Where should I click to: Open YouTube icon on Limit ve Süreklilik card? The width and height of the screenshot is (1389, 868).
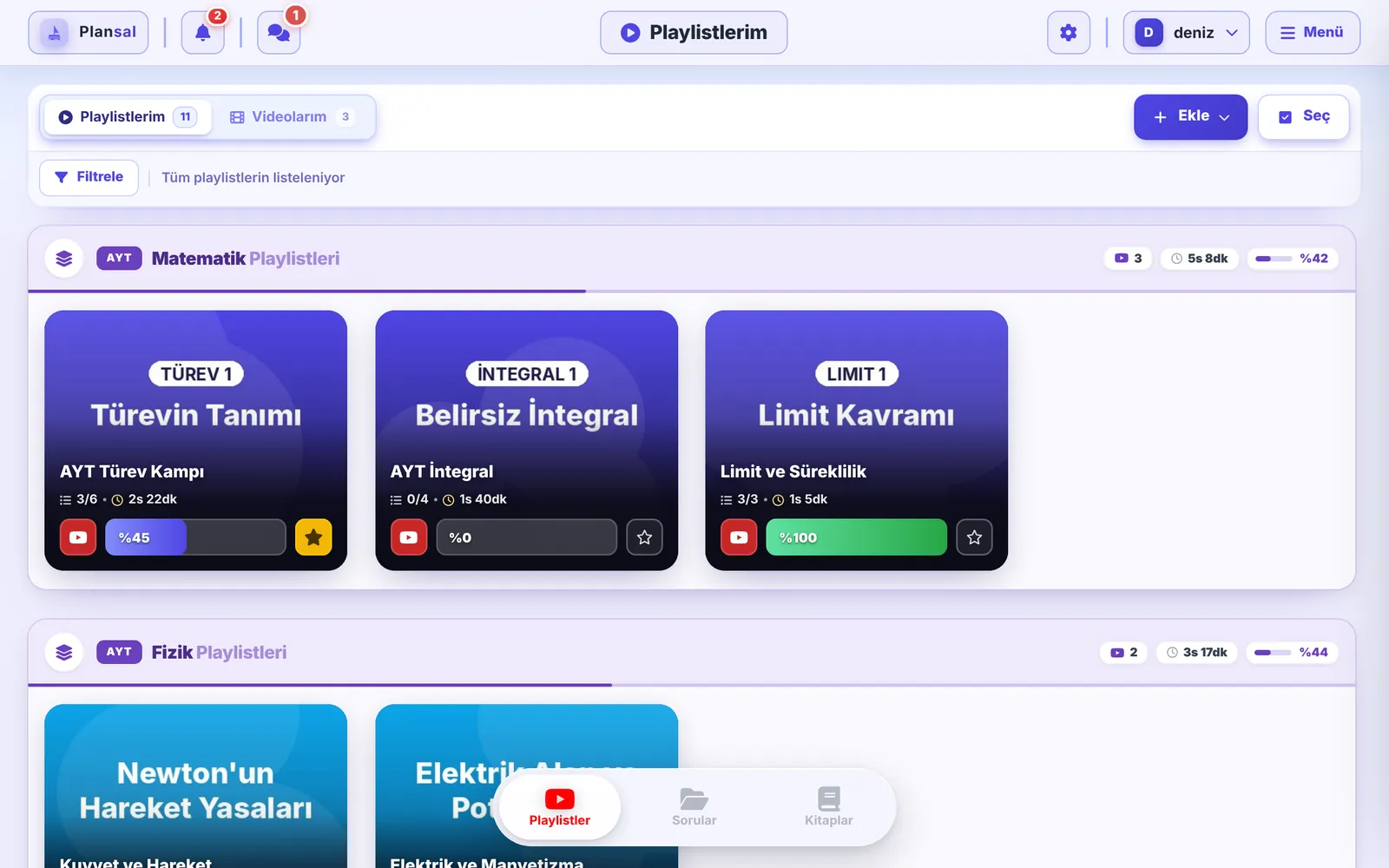point(739,537)
